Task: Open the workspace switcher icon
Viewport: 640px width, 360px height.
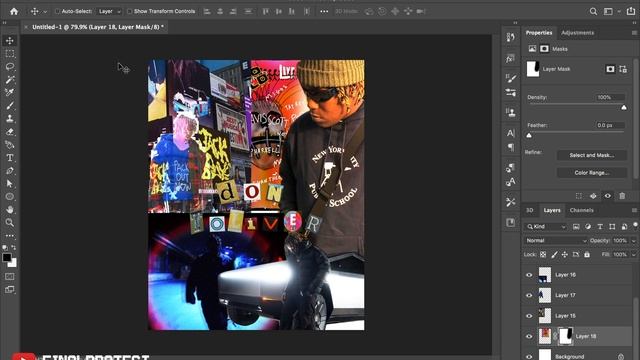Action: (608, 11)
